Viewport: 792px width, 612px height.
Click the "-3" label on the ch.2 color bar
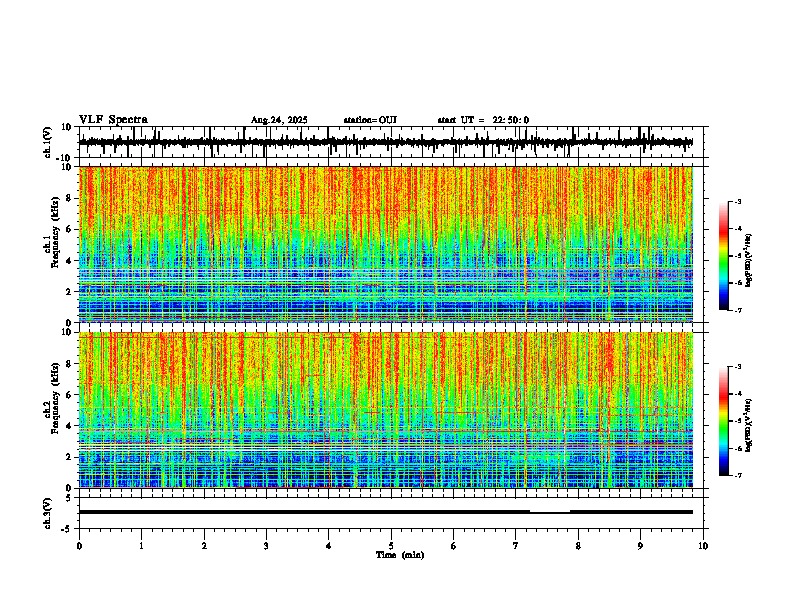point(738,367)
